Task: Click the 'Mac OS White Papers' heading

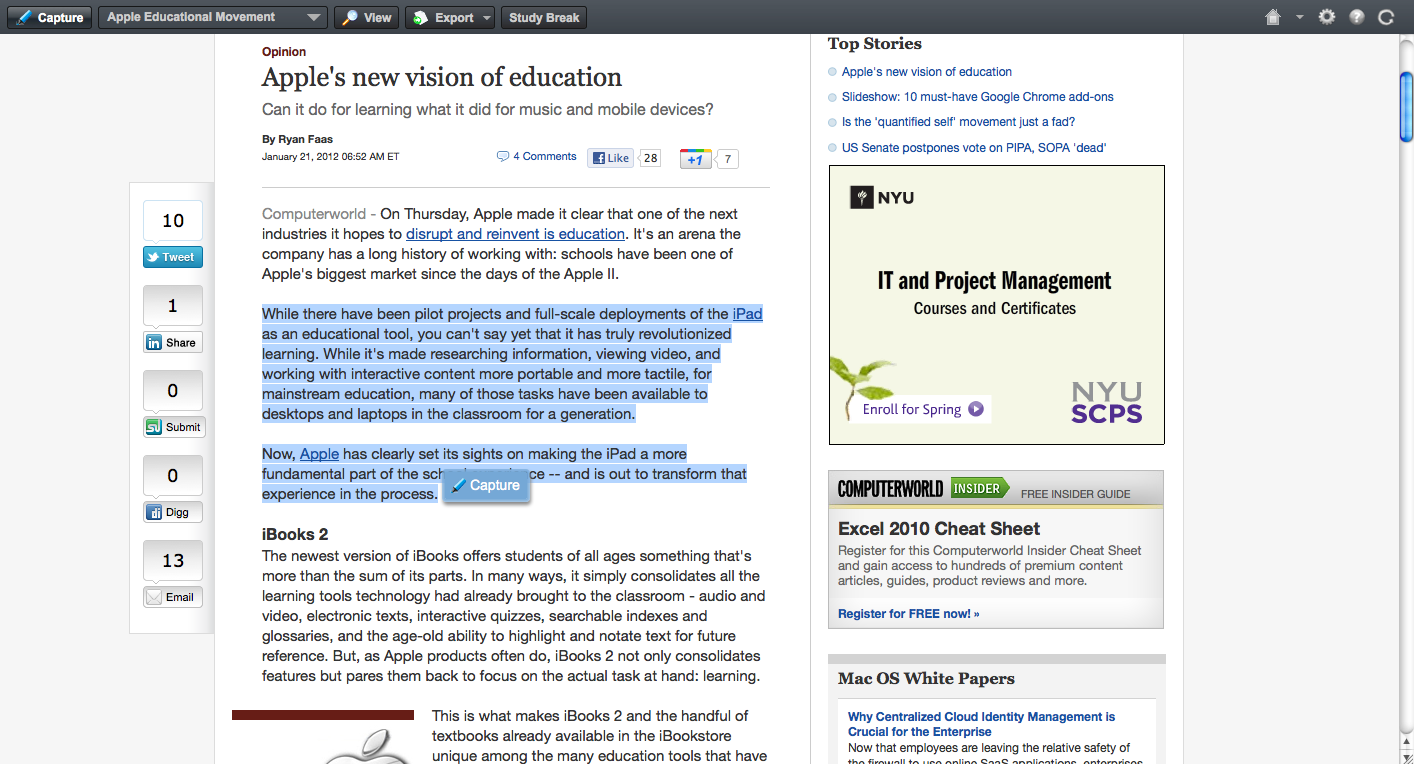Action: [x=926, y=679]
